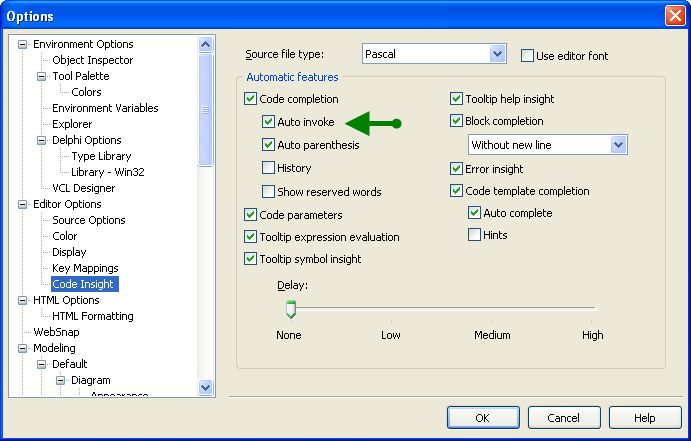Select Key Mappings in the tree
Screen dimensions: 691x441
tap(85, 268)
